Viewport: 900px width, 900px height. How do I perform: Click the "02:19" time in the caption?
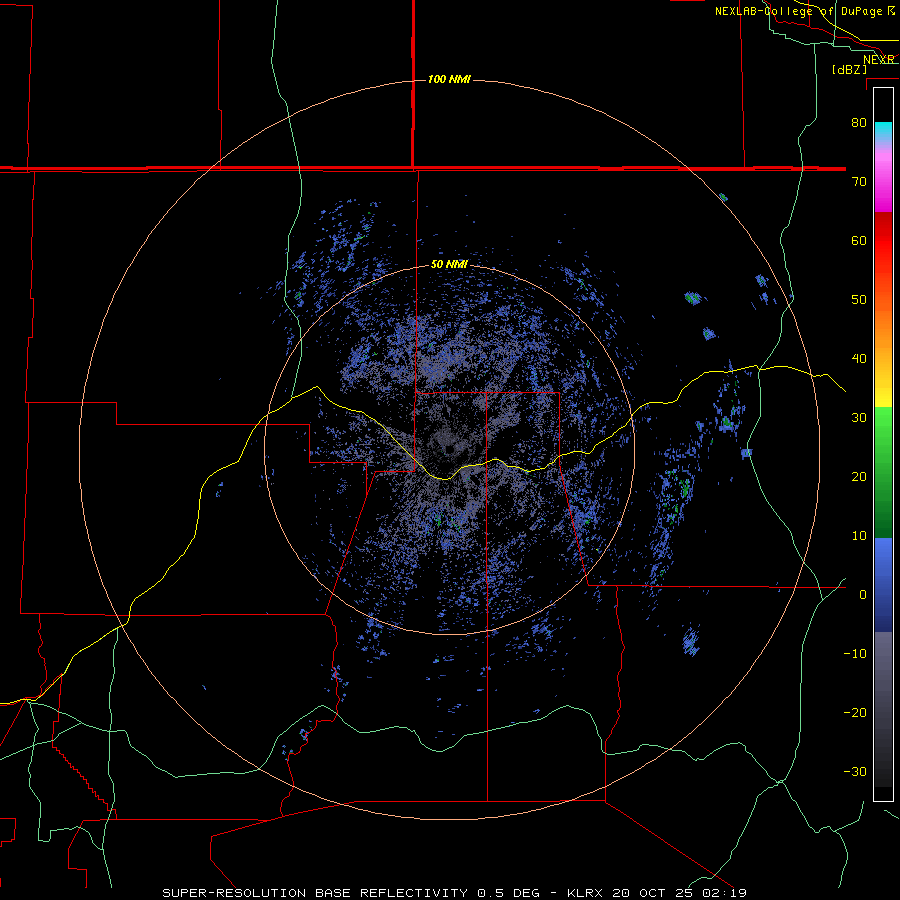[724, 893]
